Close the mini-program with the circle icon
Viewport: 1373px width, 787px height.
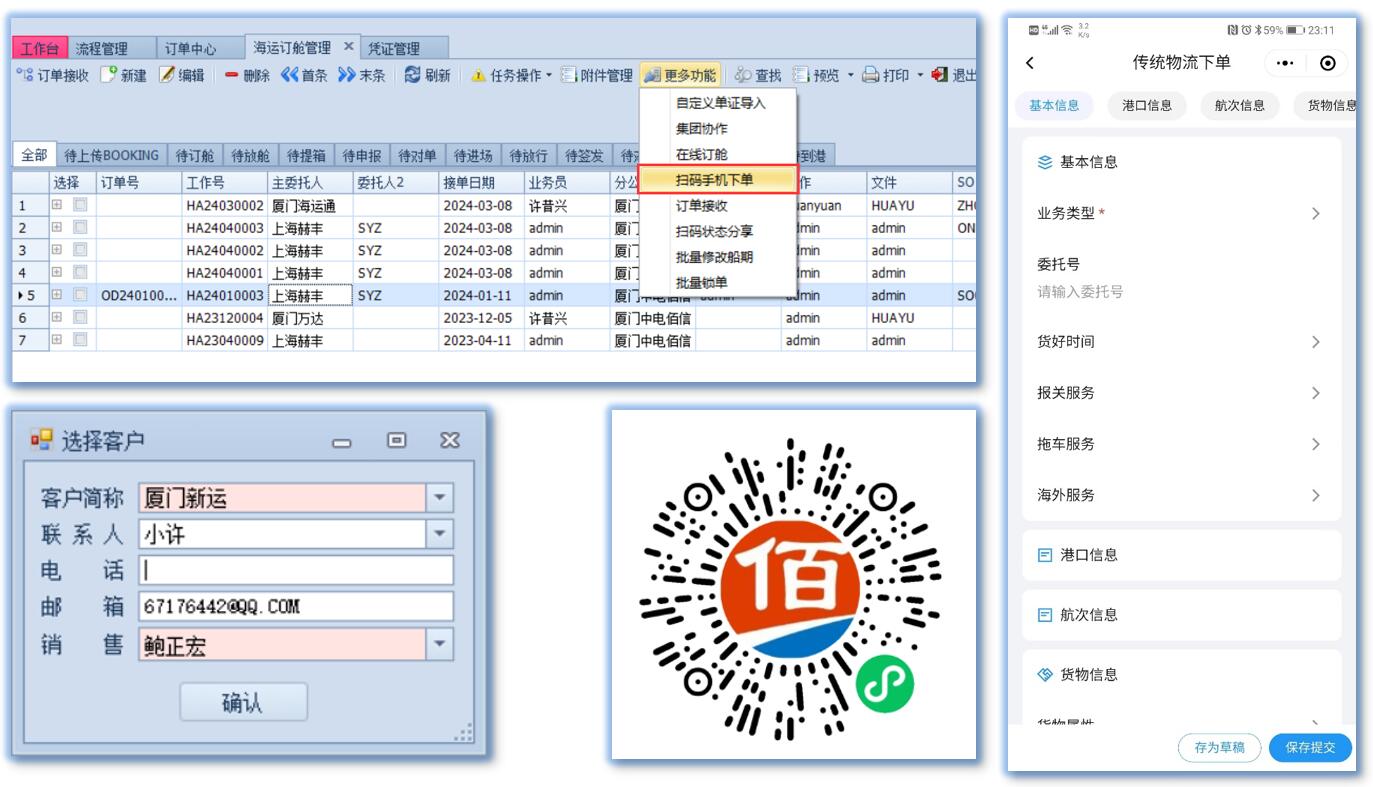1328,63
